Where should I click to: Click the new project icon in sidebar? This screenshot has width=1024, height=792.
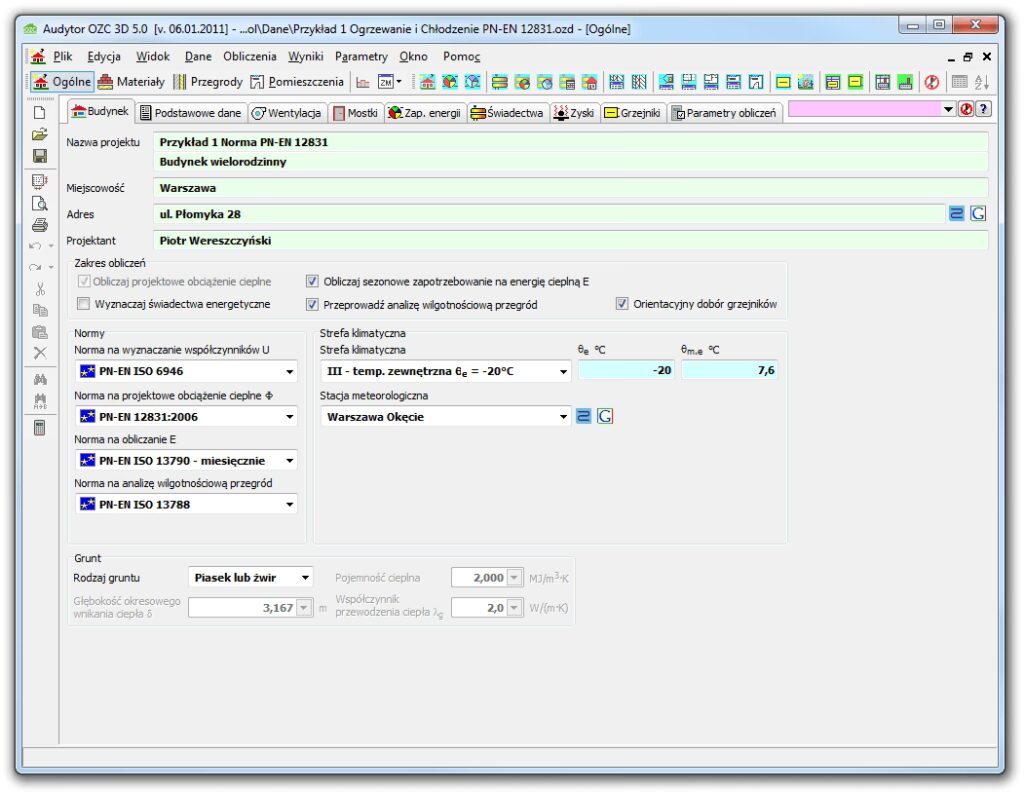(40, 112)
